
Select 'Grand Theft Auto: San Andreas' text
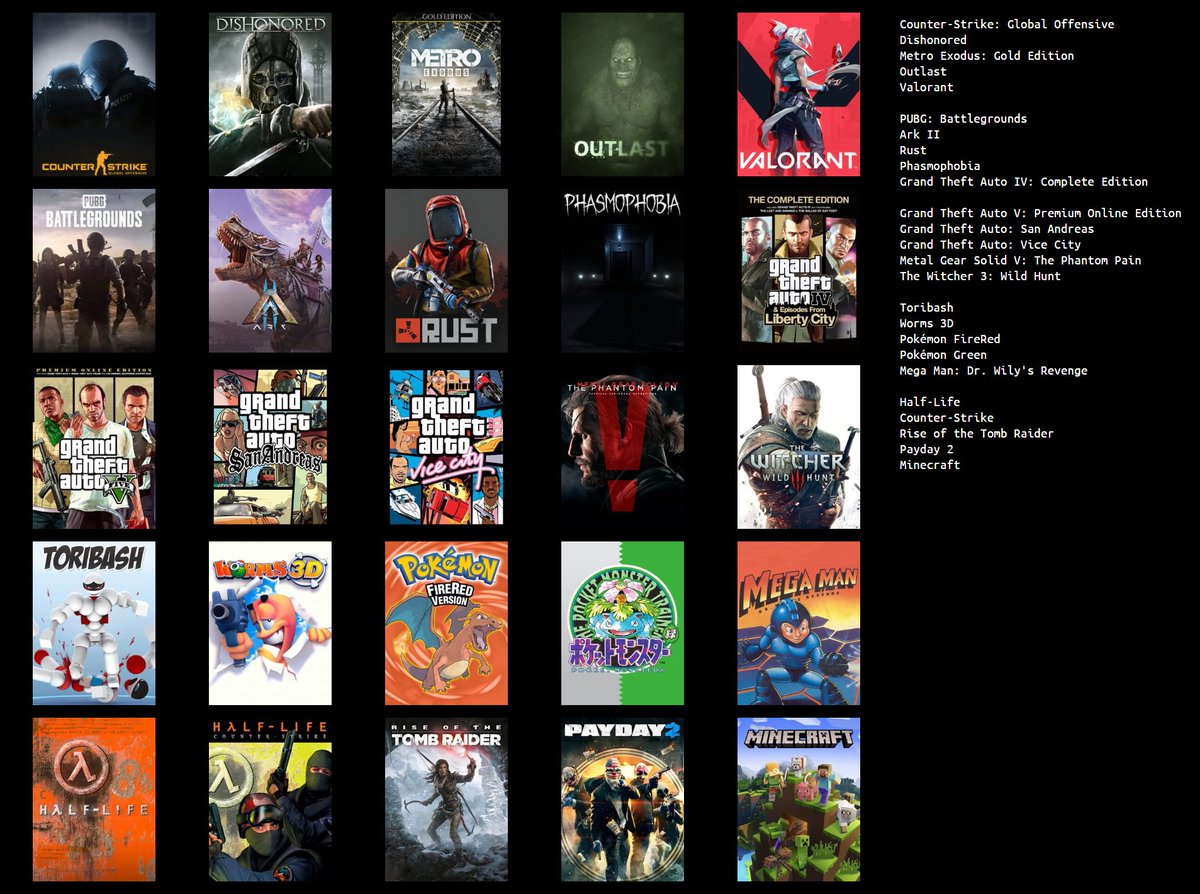coord(996,229)
